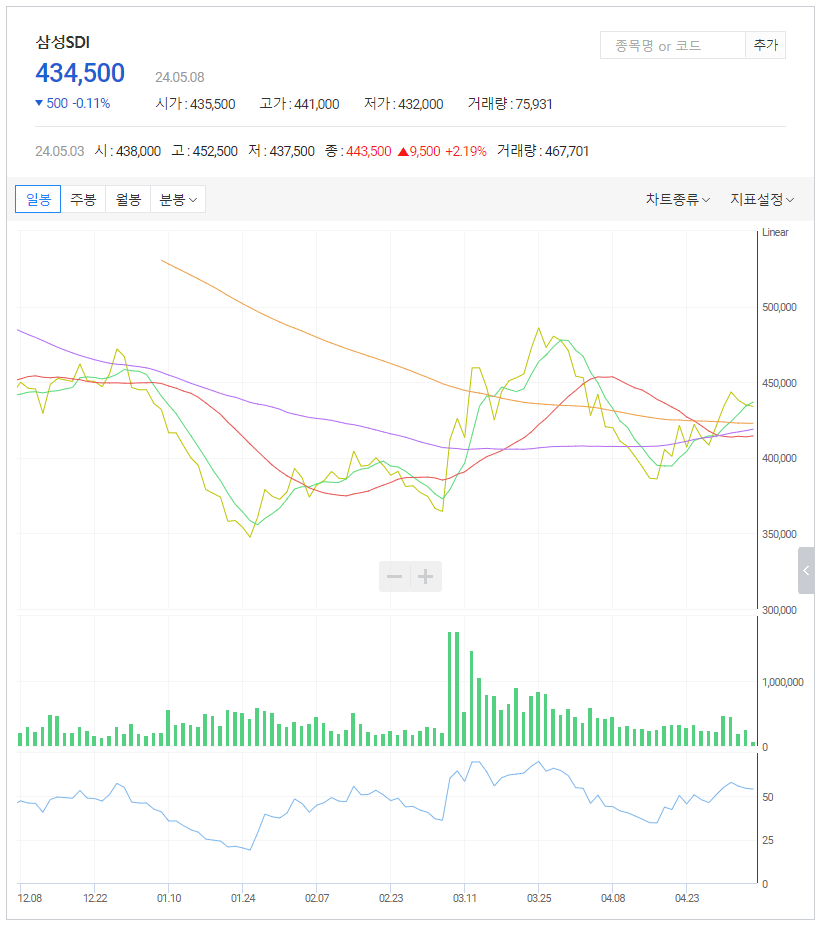Click the 02.07 date axis label

pyautogui.click(x=317, y=898)
